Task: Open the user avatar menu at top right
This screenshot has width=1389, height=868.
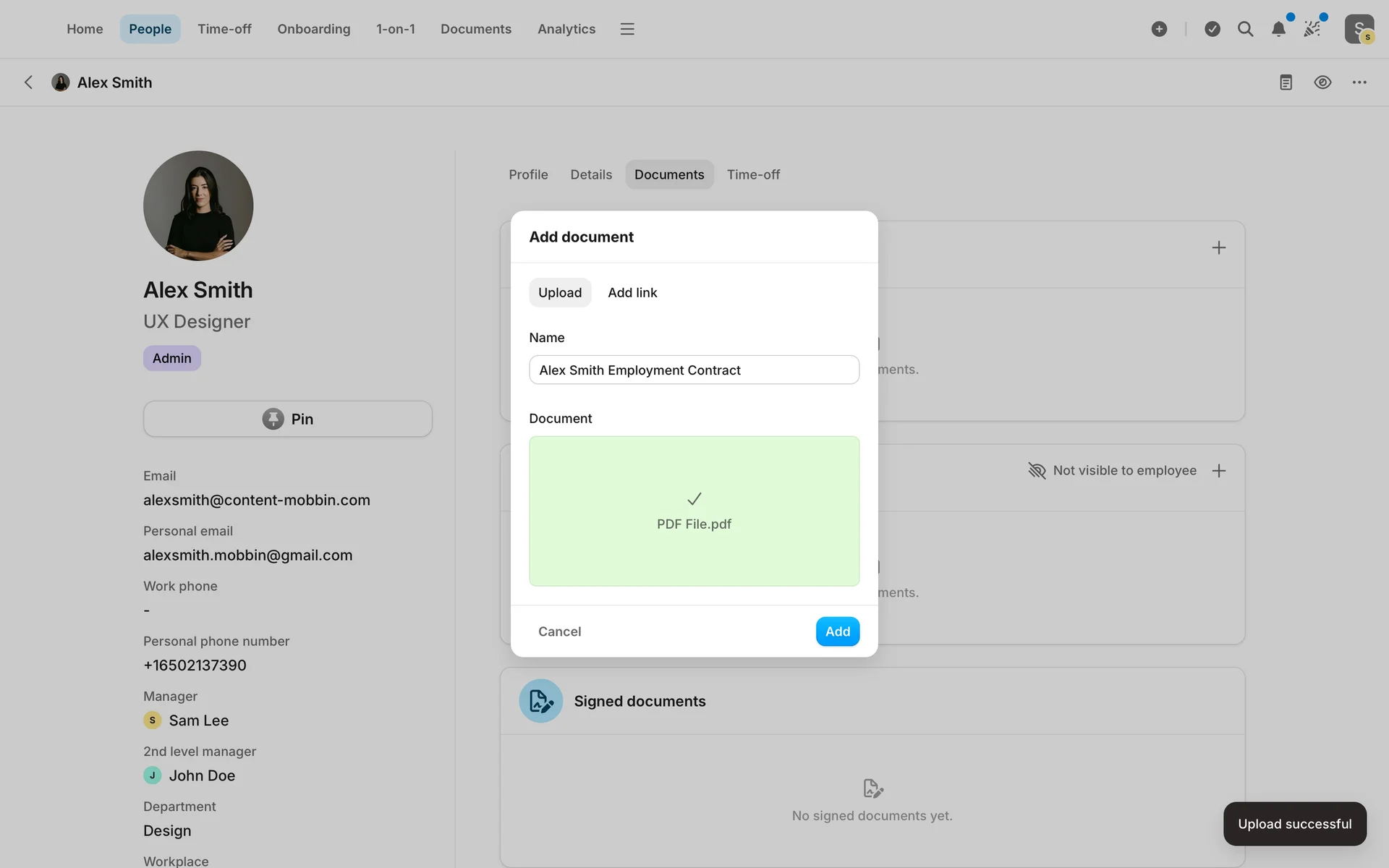Action: click(1359, 29)
